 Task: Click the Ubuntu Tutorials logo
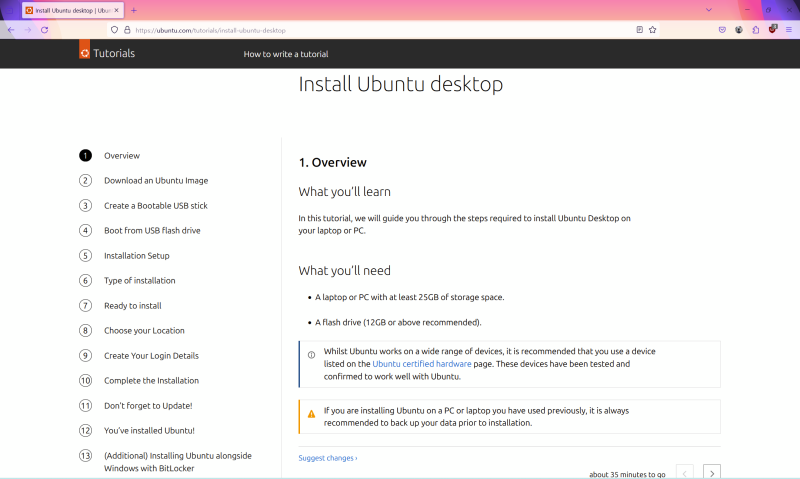click(x=107, y=53)
